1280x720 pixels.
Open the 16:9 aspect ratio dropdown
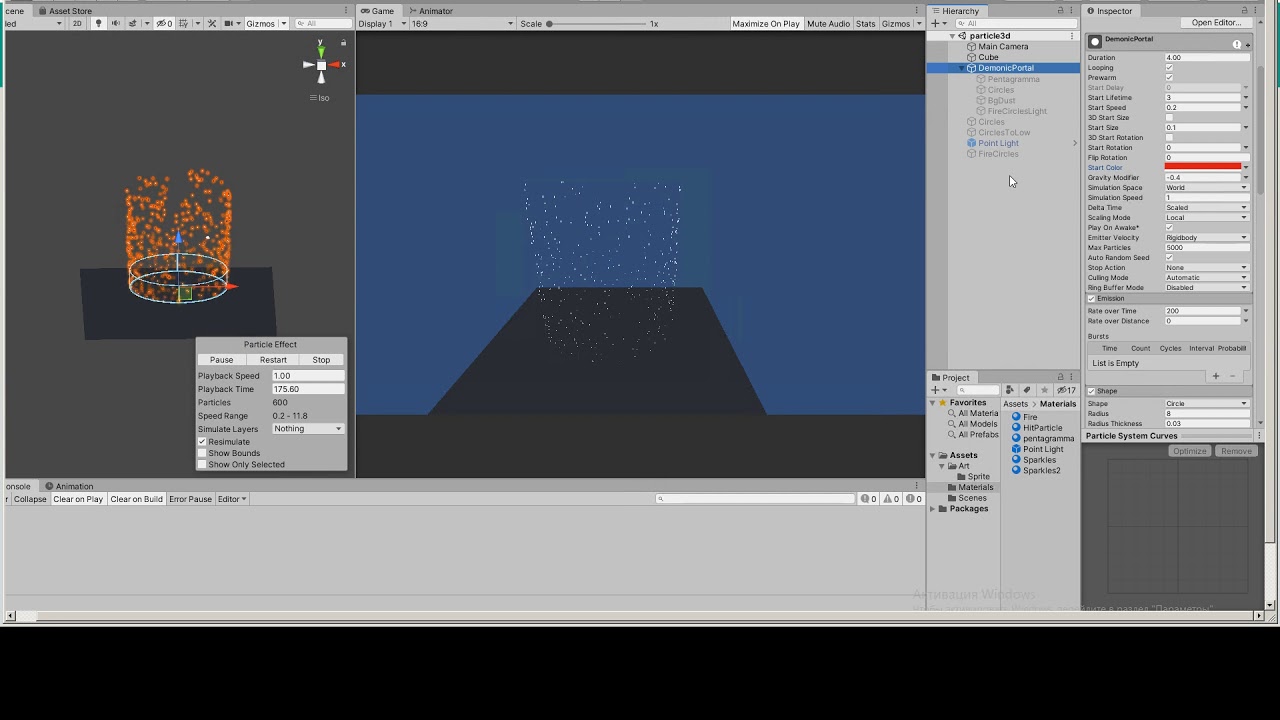[462, 23]
